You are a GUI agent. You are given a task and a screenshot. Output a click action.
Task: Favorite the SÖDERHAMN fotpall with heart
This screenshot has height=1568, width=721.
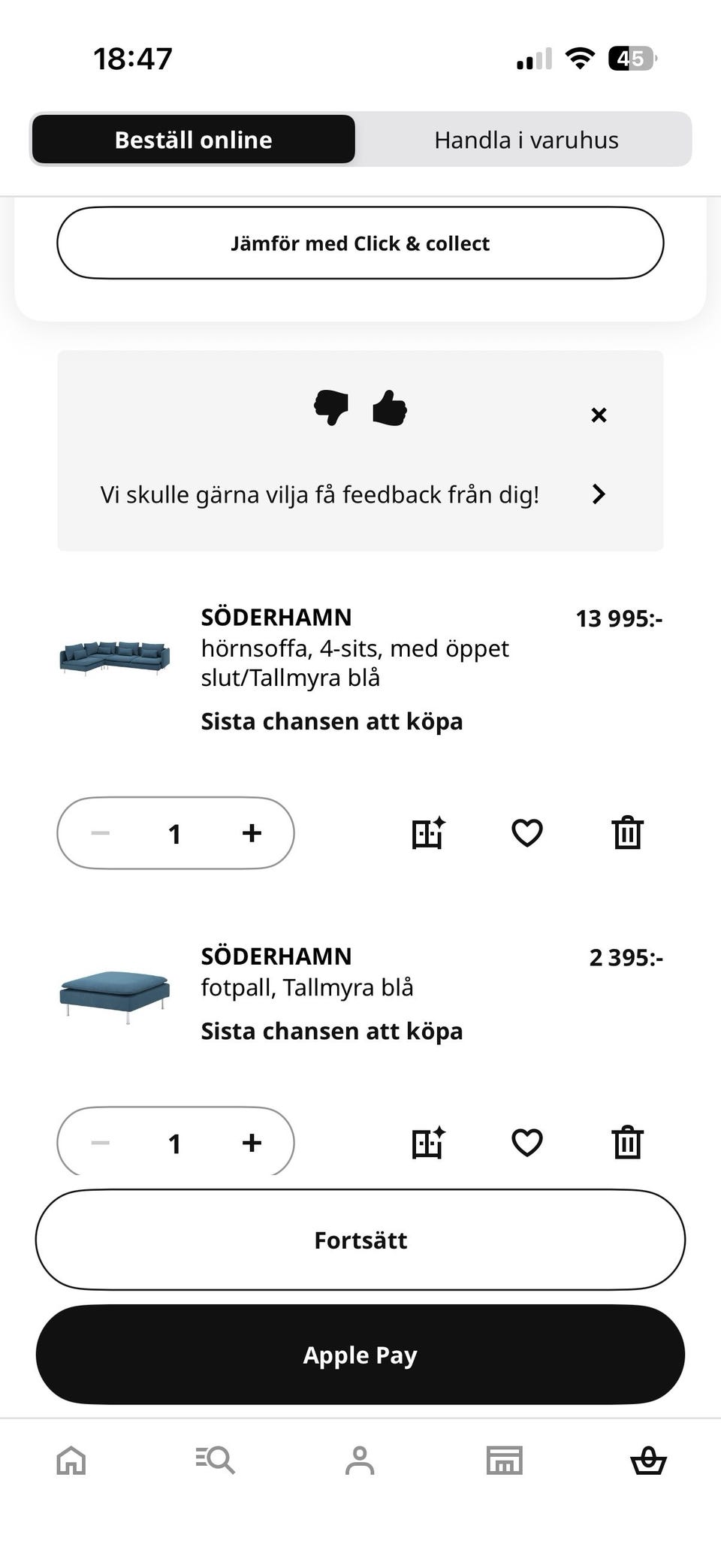point(527,1143)
